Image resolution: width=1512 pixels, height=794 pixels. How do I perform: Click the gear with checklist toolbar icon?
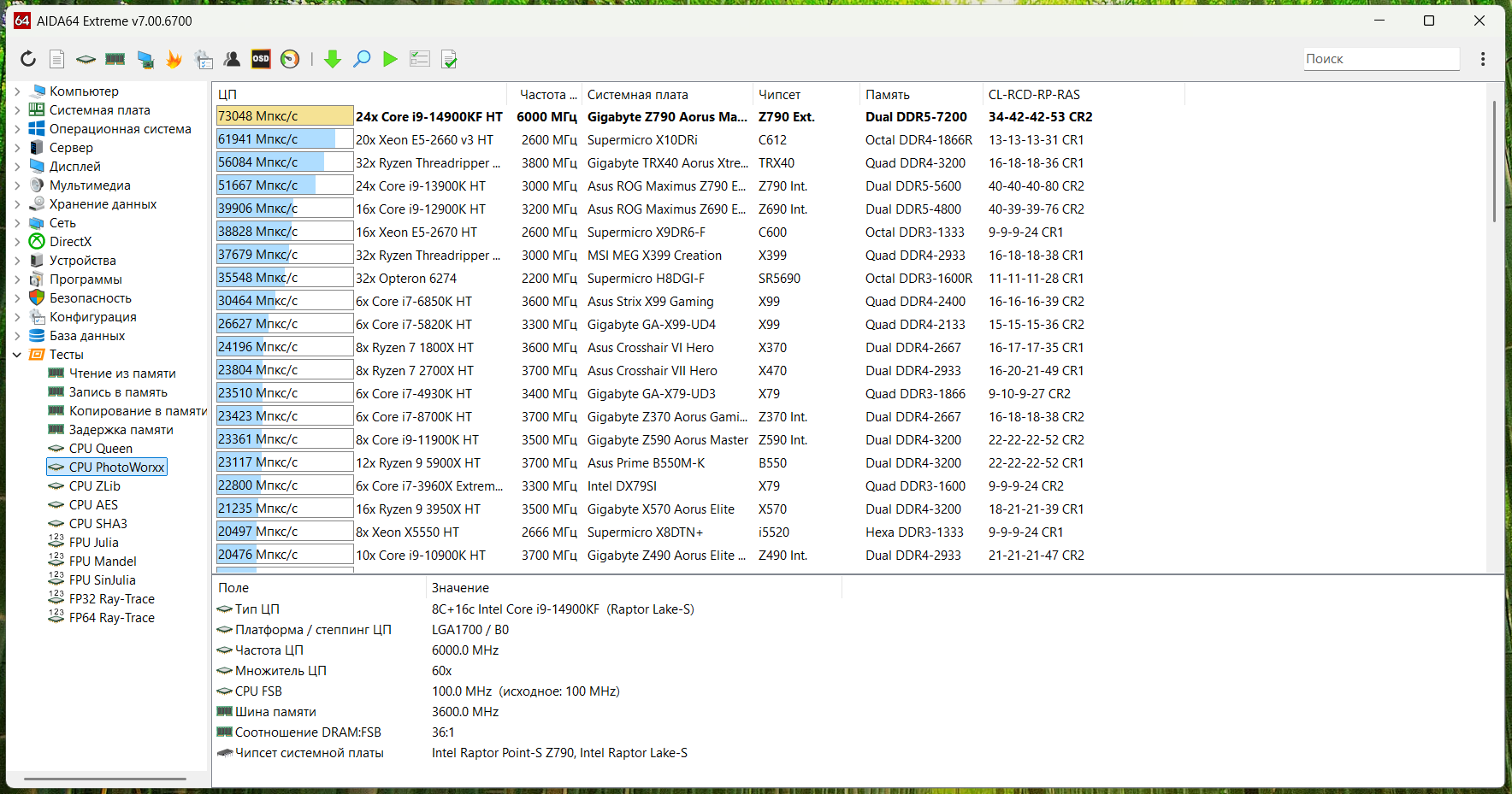tap(204, 59)
